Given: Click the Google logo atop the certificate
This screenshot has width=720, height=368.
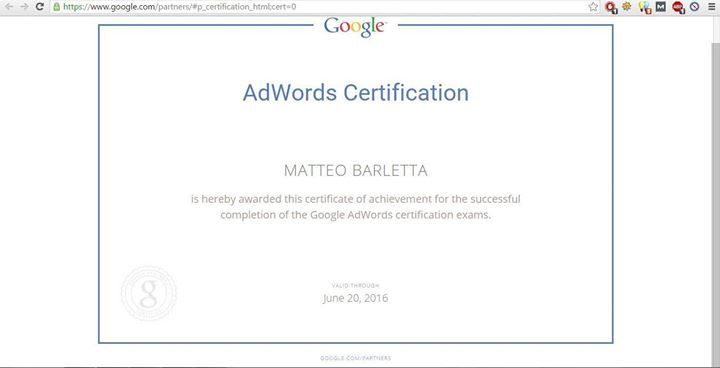Looking at the screenshot, I should [x=354, y=27].
